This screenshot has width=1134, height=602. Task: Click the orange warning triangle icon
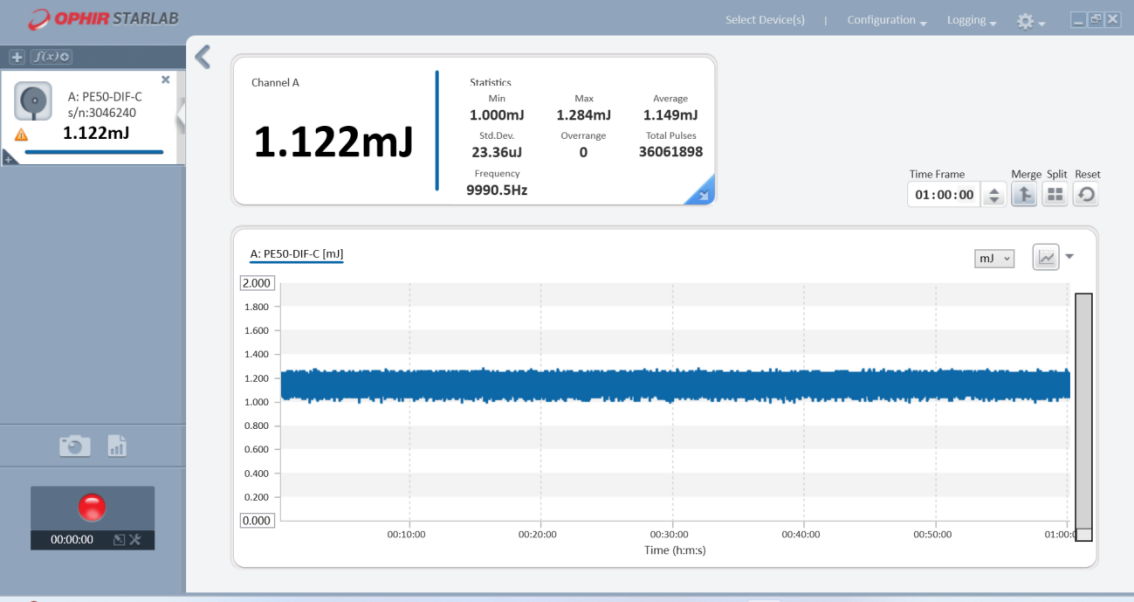click(21, 135)
